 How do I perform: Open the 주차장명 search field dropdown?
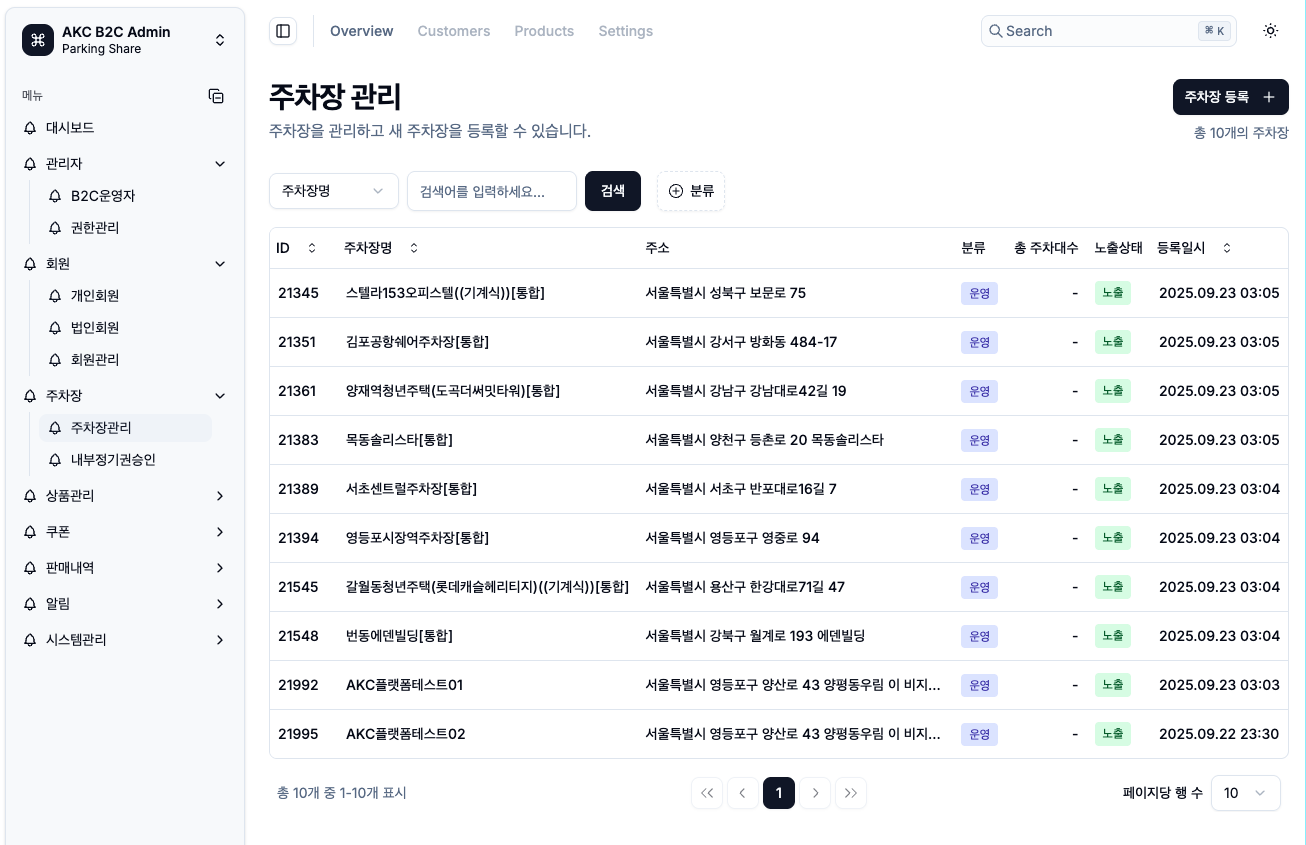(334, 190)
